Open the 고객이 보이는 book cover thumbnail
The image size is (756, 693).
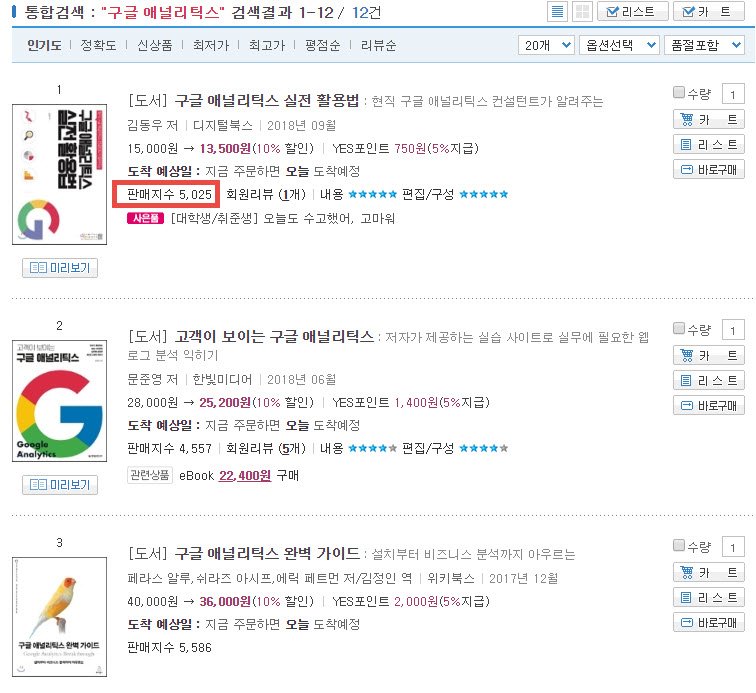pos(59,401)
